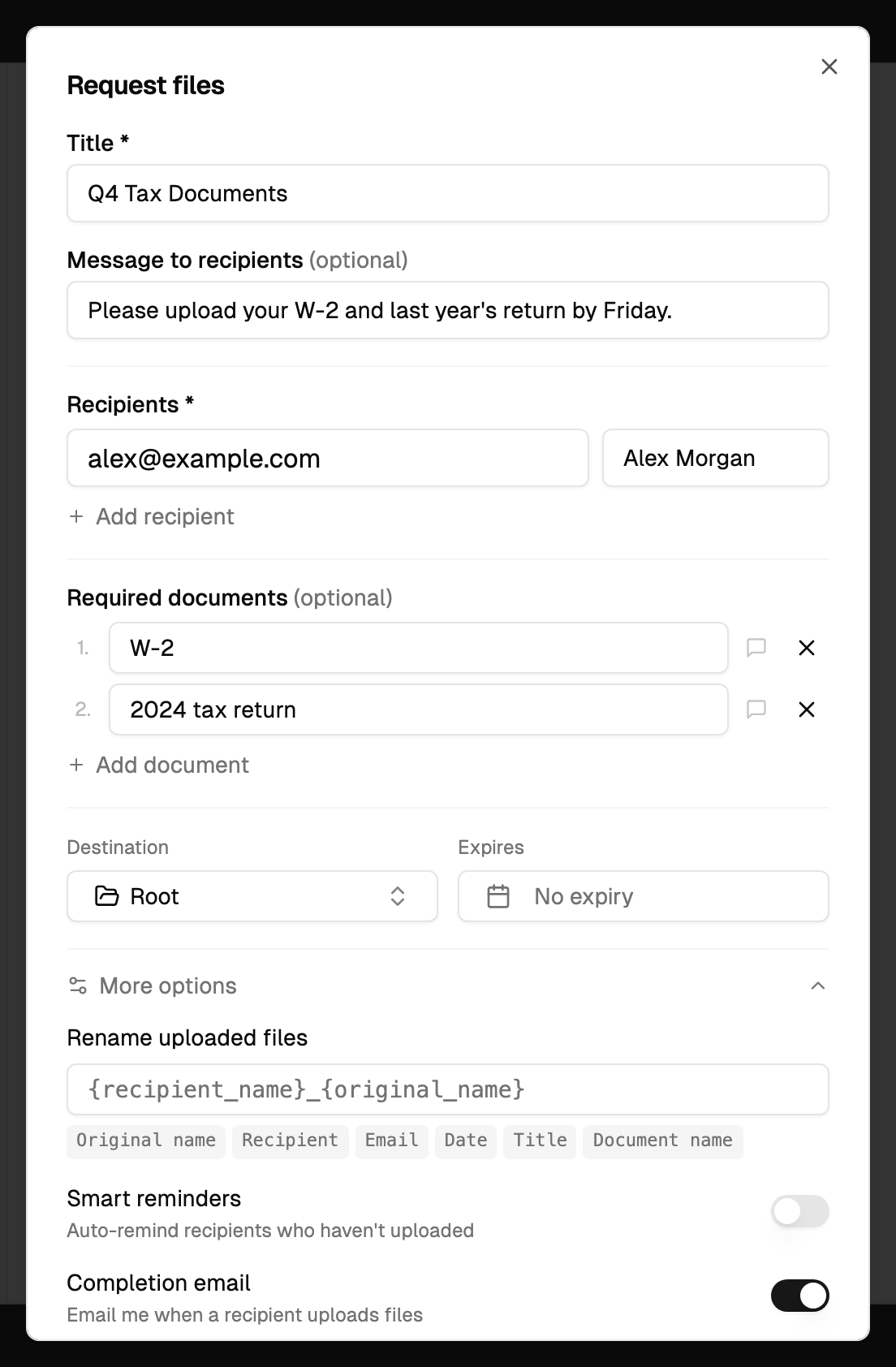The image size is (896, 1367).
Task: Insert the Date token
Action: pyautogui.click(x=466, y=1141)
